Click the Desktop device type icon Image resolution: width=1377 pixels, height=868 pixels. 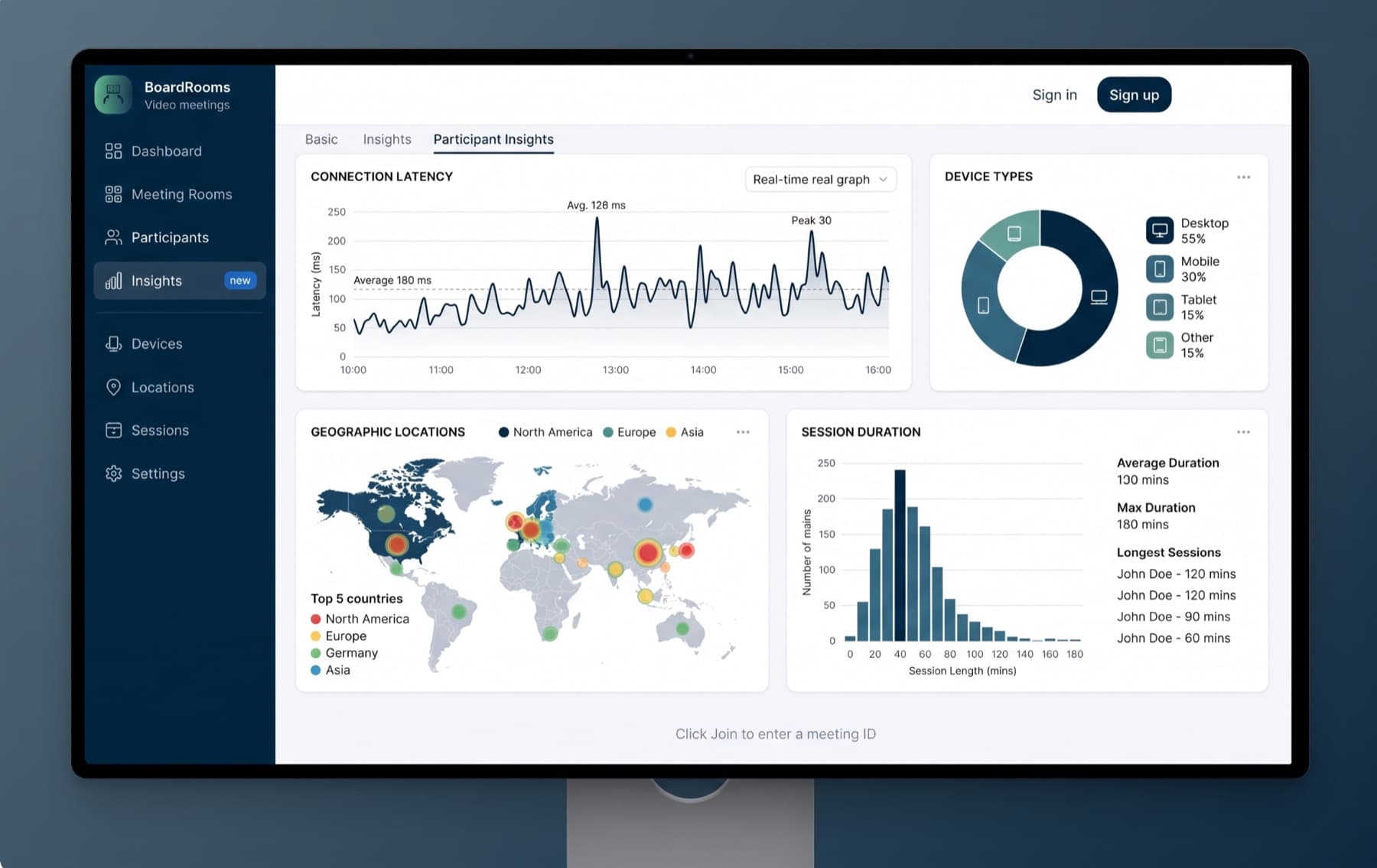point(1160,230)
